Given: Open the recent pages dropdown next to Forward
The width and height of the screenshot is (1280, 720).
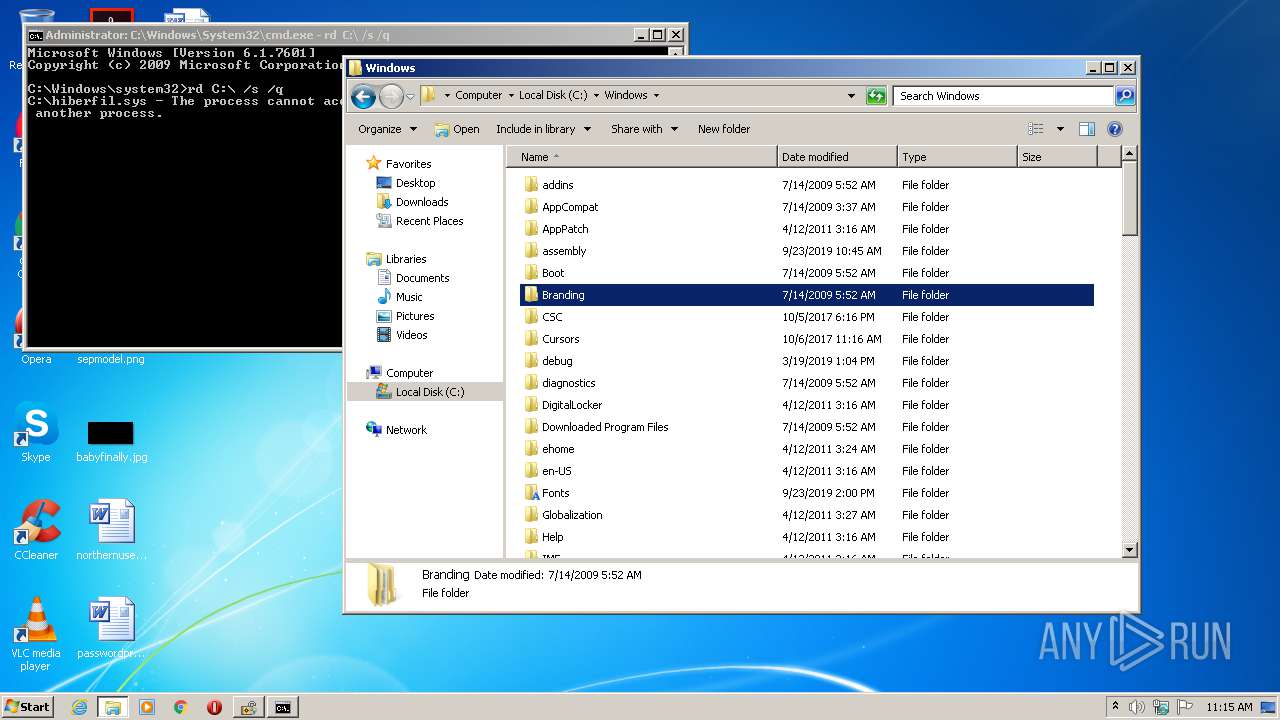Looking at the screenshot, I should pos(410,97).
